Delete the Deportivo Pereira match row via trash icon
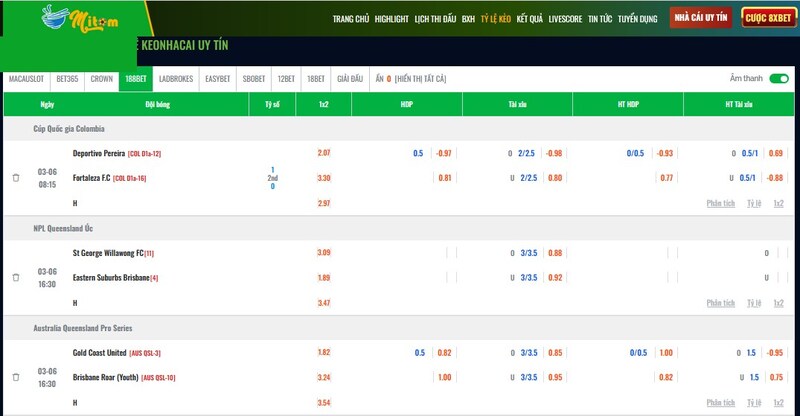The width and height of the screenshot is (800, 416). 16,178
